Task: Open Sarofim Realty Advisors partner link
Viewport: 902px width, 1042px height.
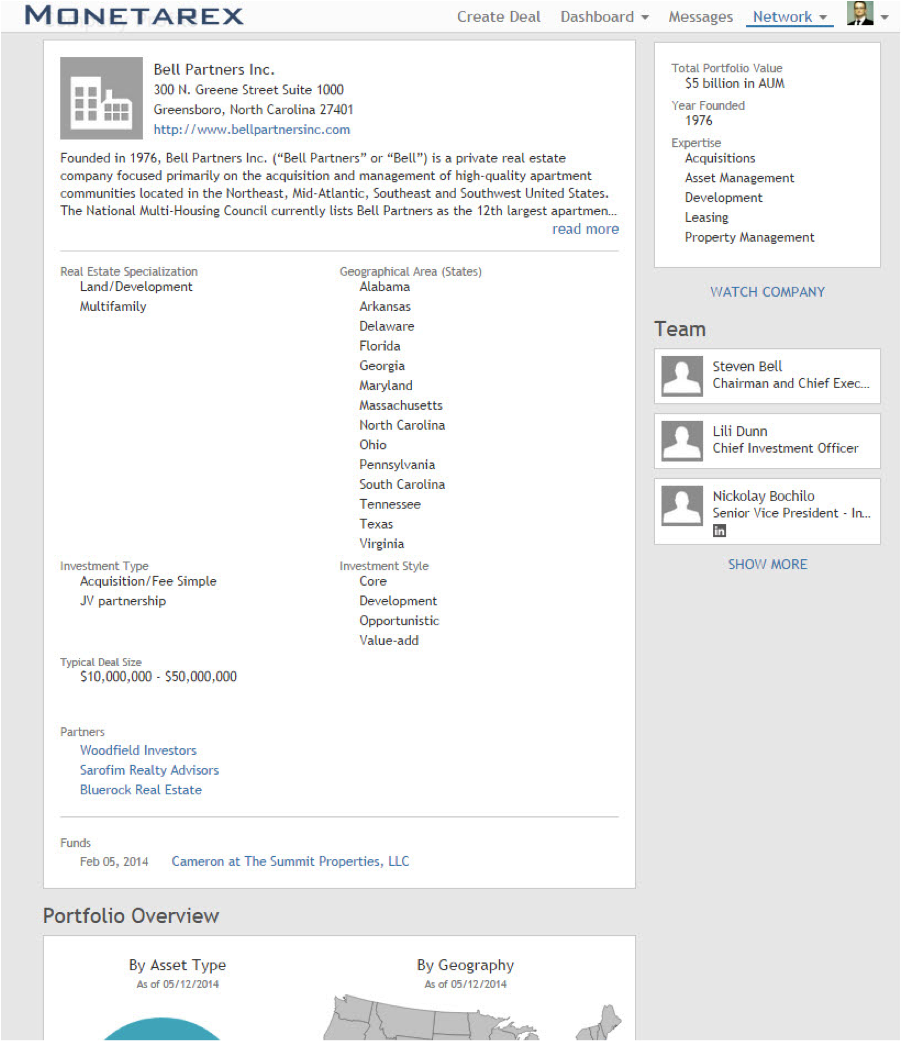Action: 150,770
